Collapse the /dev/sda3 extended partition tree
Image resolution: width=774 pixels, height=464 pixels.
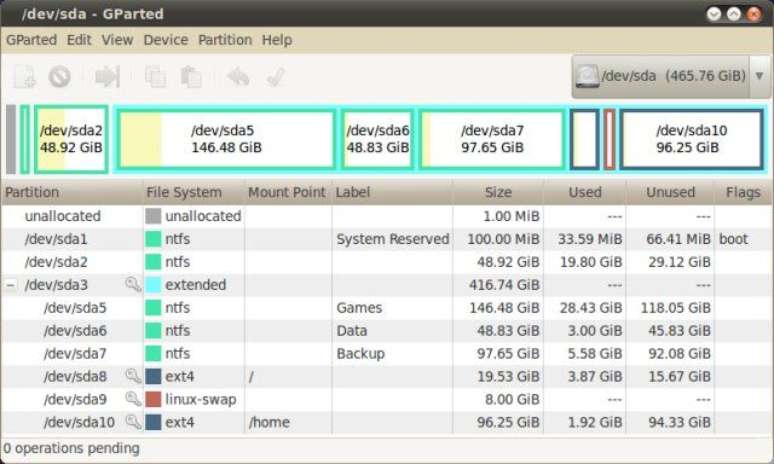(x=10, y=285)
